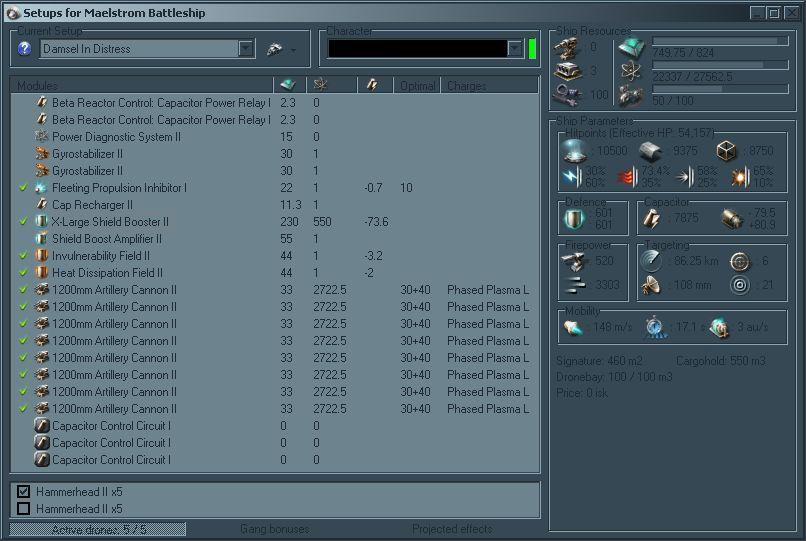The height and width of the screenshot is (541, 806).
Task: Click the drone bandwidth icon beside 50 / 100
Action: pos(631,95)
